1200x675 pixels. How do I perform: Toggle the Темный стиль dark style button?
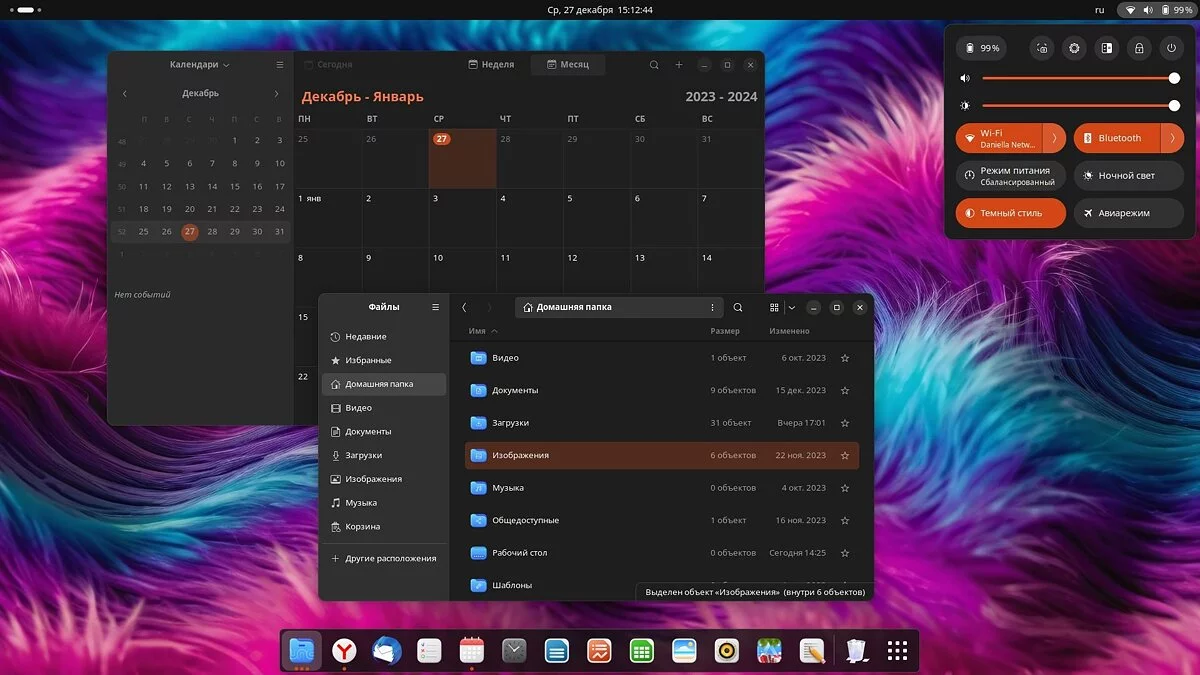click(x=1010, y=213)
